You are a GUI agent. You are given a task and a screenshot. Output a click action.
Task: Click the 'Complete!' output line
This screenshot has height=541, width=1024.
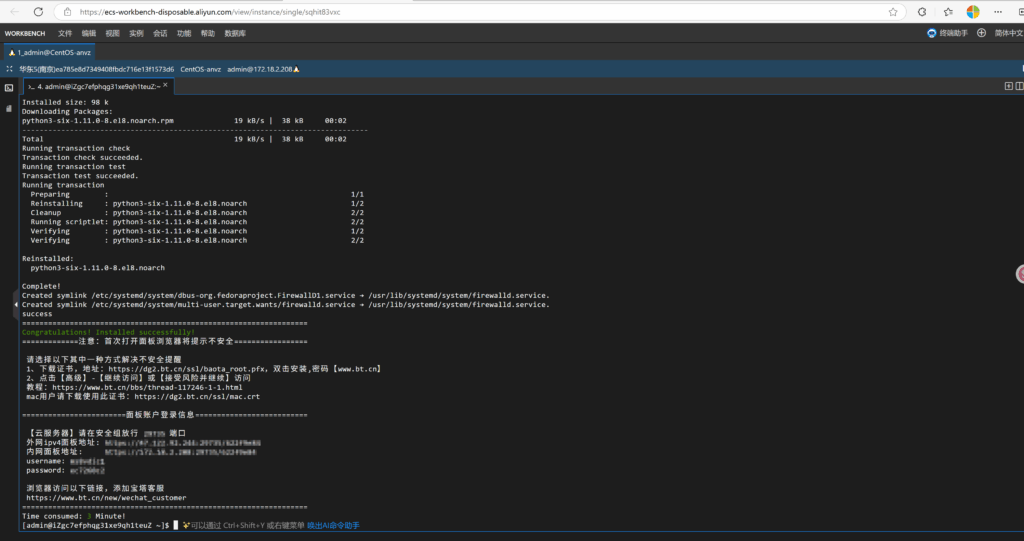pos(41,286)
